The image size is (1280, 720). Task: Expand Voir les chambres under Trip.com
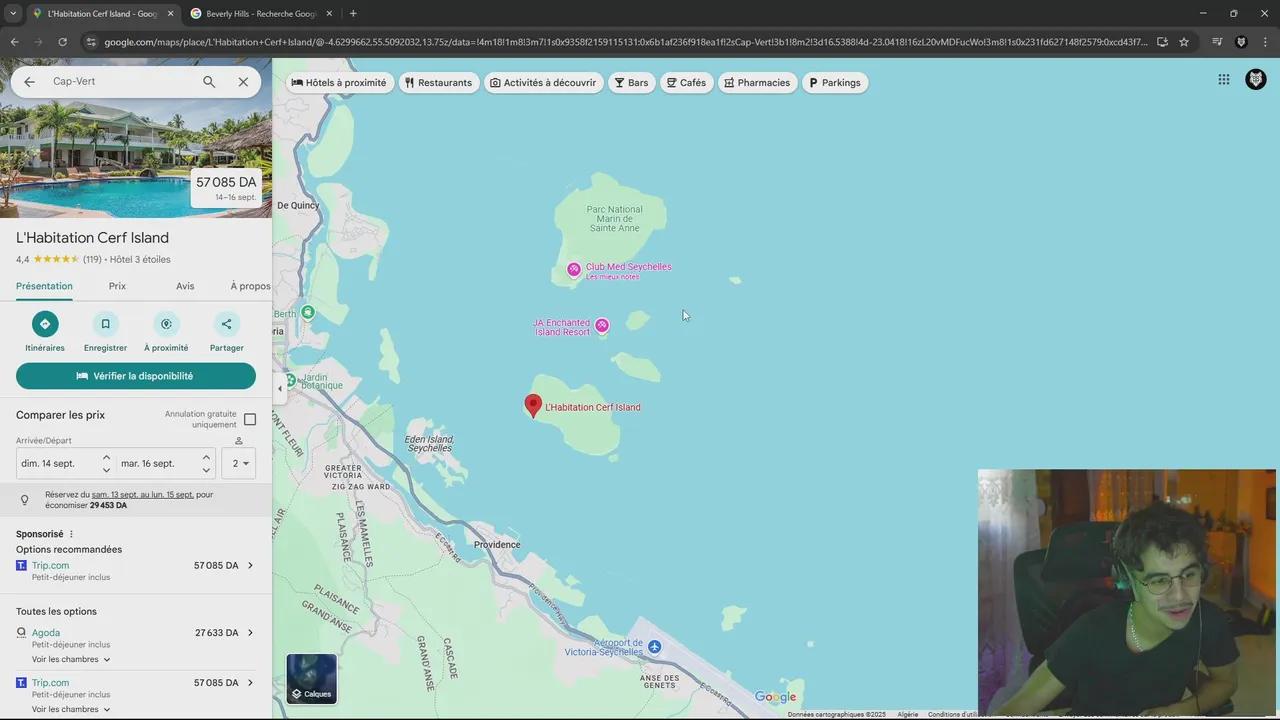(x=71, y=710)
